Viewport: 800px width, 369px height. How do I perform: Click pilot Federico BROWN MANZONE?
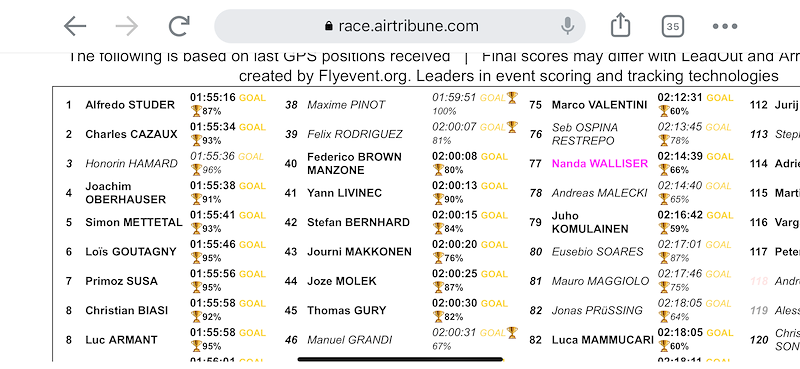click(x=354, y=163)
